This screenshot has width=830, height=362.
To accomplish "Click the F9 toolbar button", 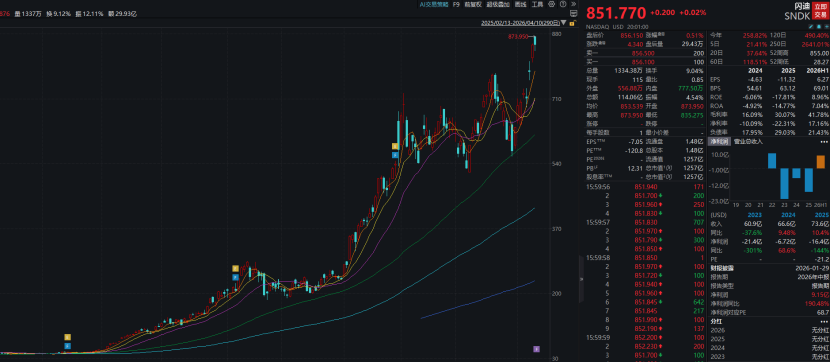I will pos(456,4).
